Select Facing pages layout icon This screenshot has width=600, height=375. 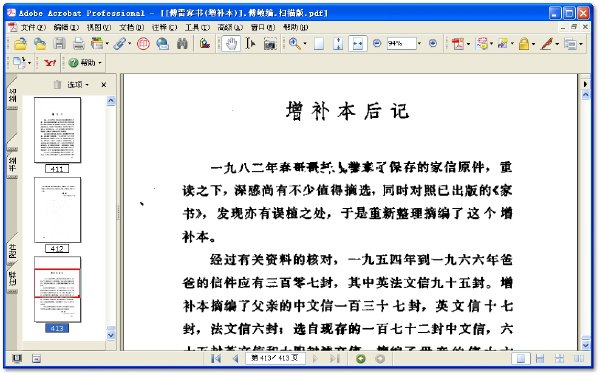(x=579, y=359)
